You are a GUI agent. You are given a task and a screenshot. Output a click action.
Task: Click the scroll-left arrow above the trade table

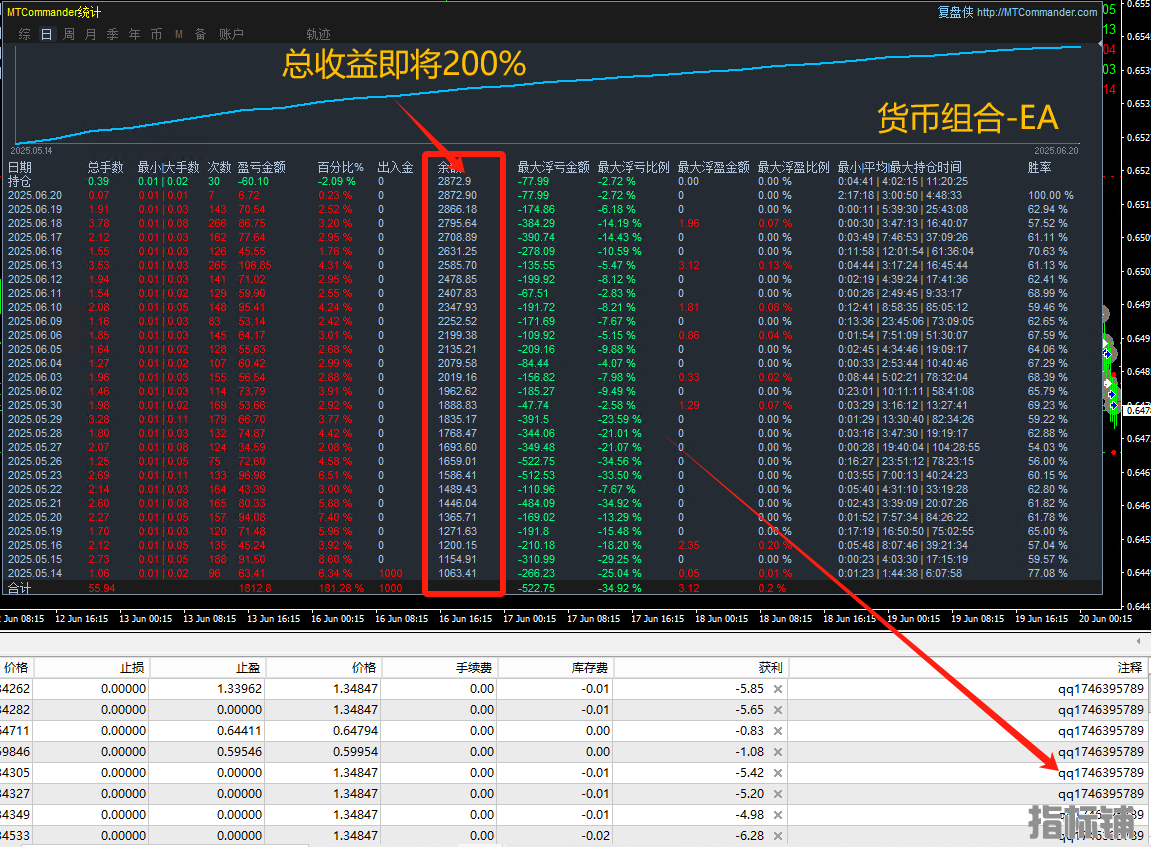click(x=1139, y=641)
